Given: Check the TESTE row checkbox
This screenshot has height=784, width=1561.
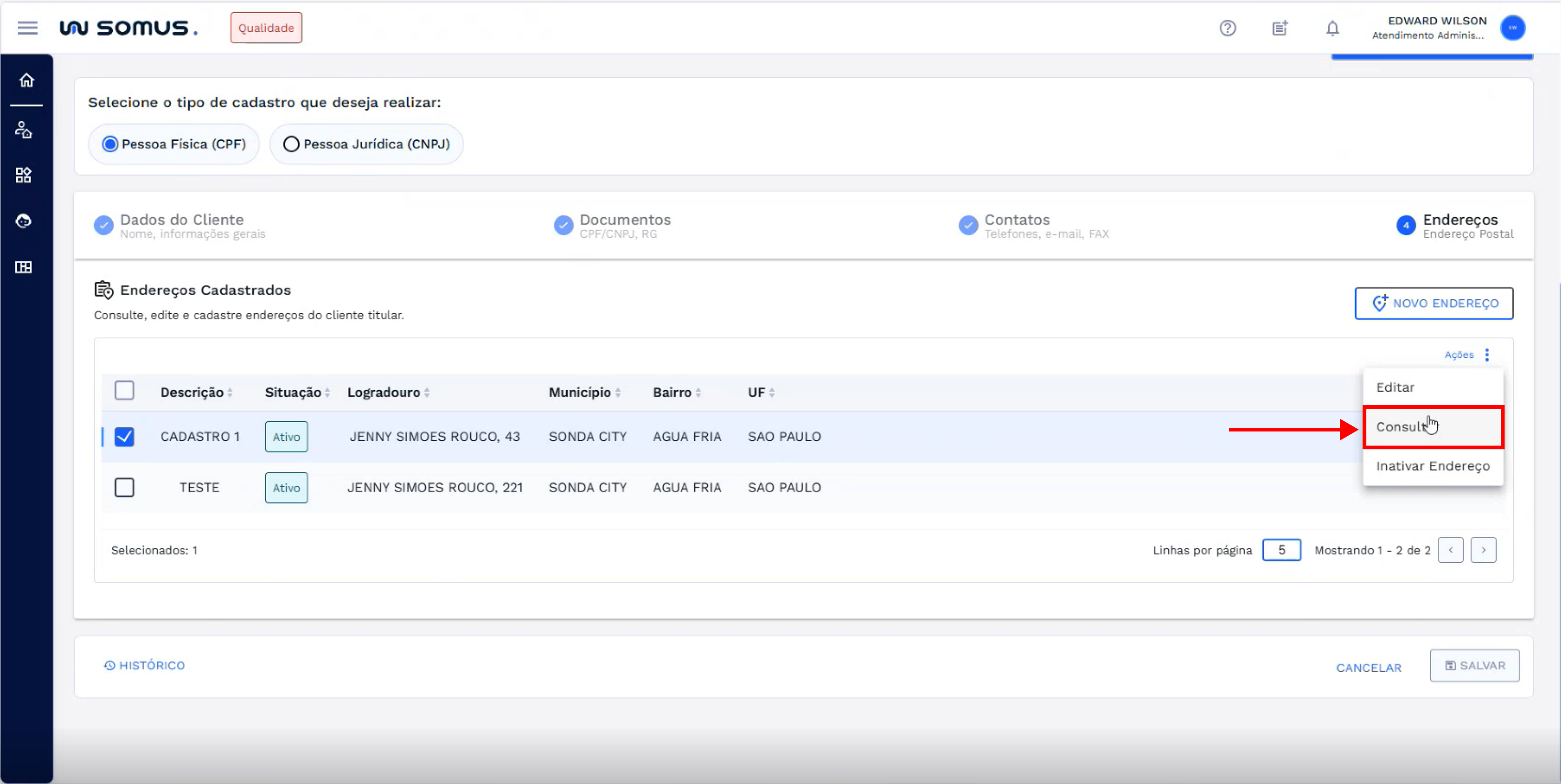Looking at the screenshot, I should point(124,487).
